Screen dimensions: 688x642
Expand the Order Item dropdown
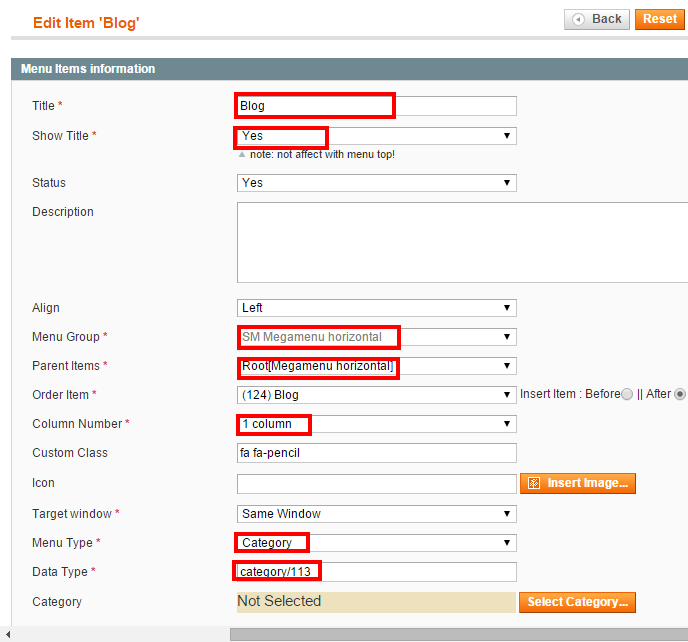(x=376, y=395)
